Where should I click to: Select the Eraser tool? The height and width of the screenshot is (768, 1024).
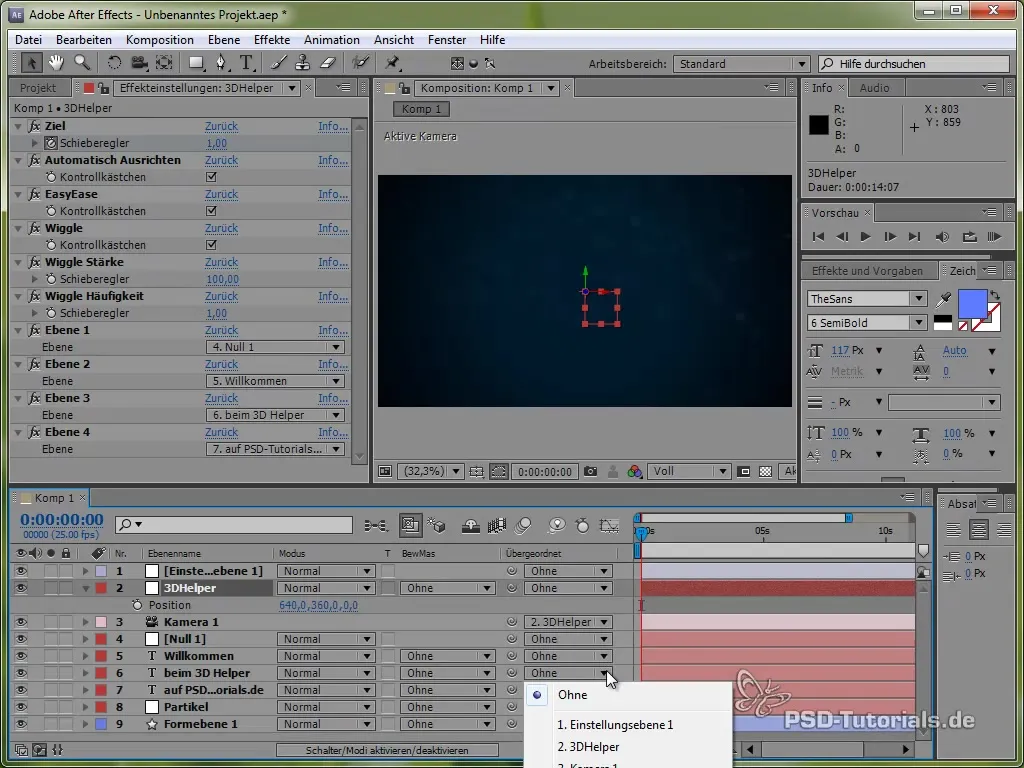click(x=327, y=63)
